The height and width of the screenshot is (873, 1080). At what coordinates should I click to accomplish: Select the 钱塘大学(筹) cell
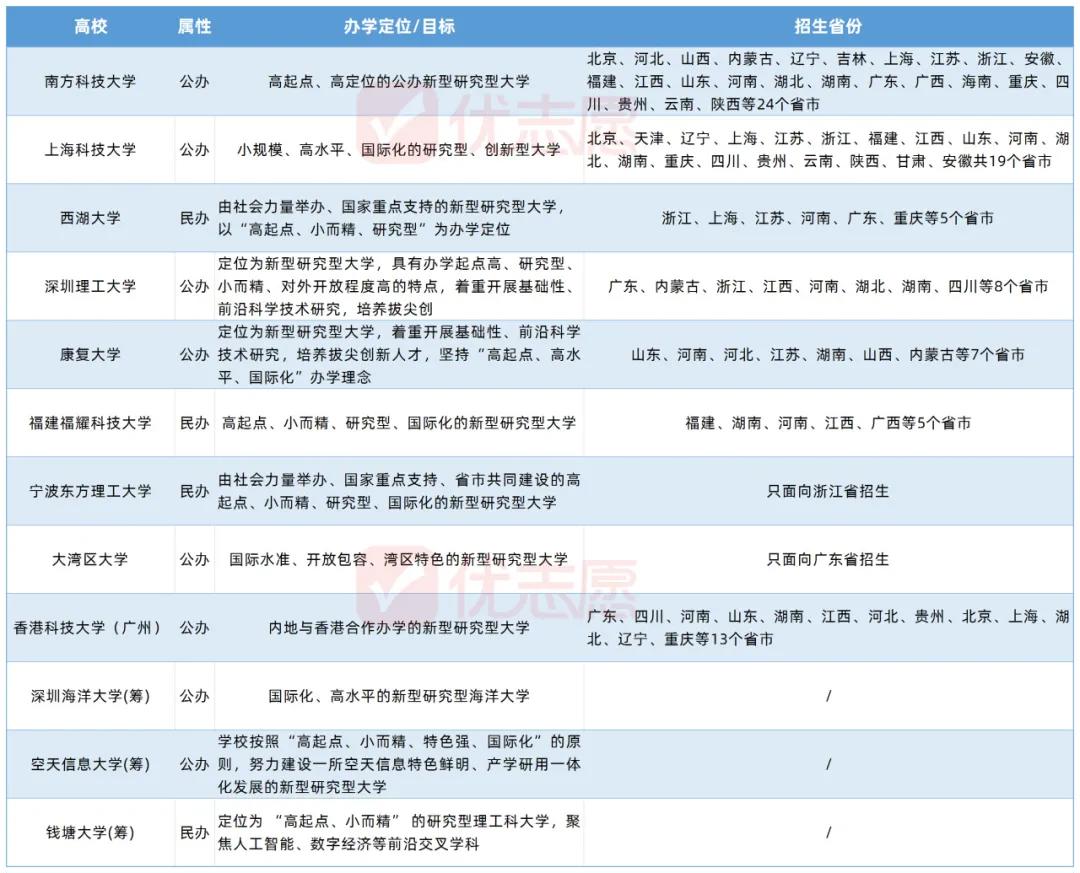(90, 832)
